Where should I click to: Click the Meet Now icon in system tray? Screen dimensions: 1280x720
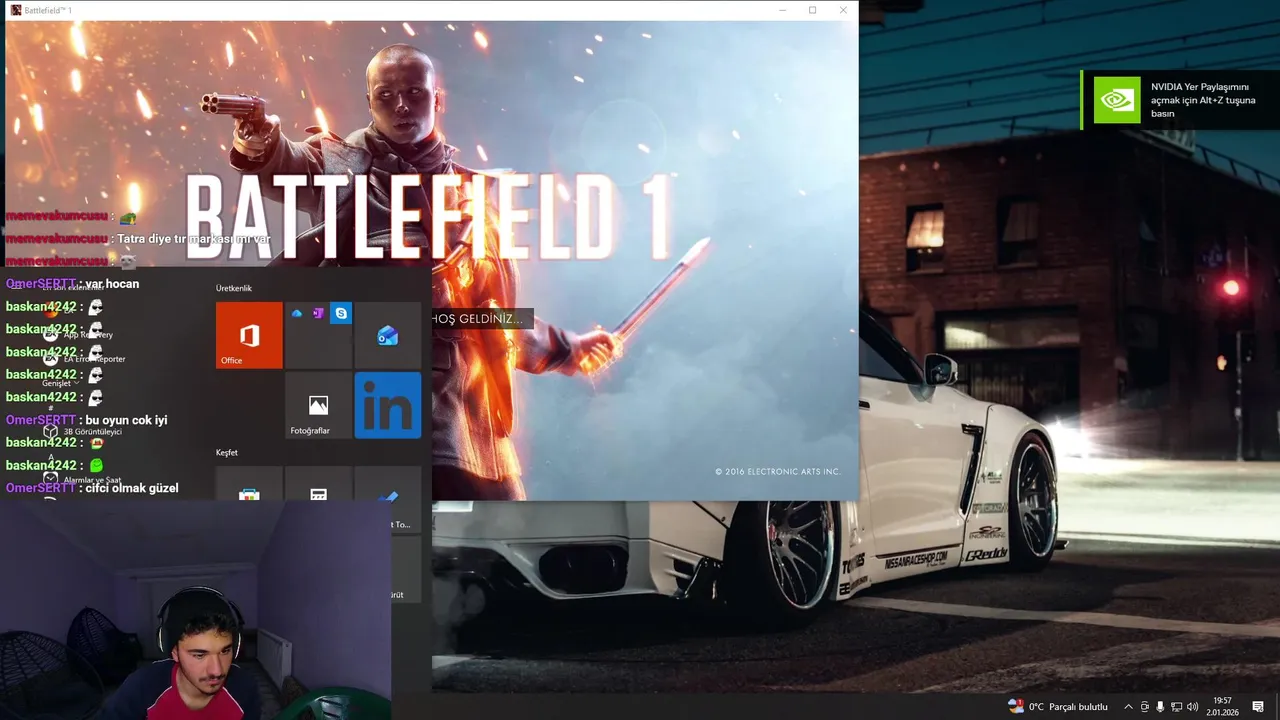(x=1145, y=707)
